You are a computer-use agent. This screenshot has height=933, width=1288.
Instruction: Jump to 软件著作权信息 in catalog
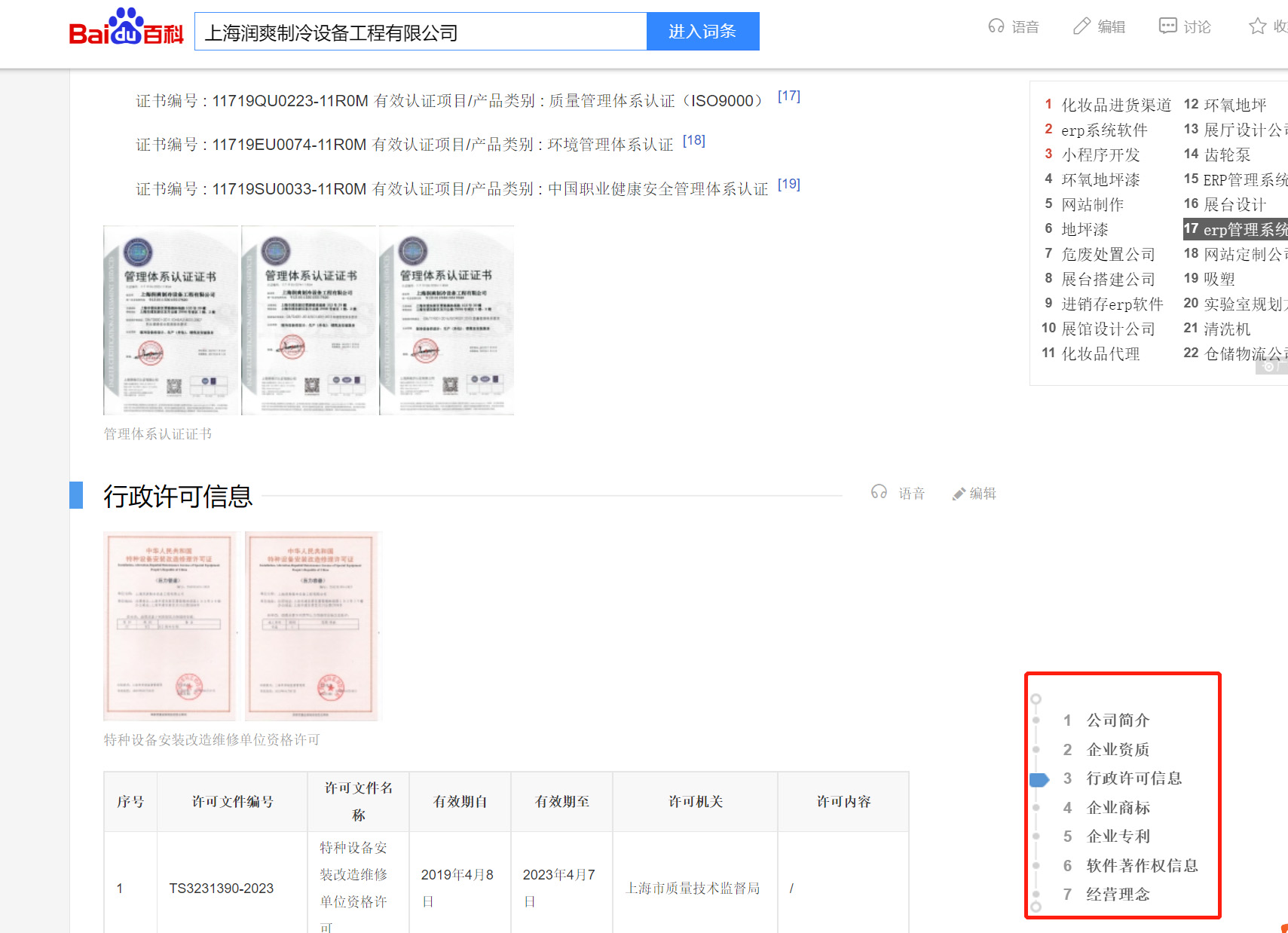pos(1142,865)
